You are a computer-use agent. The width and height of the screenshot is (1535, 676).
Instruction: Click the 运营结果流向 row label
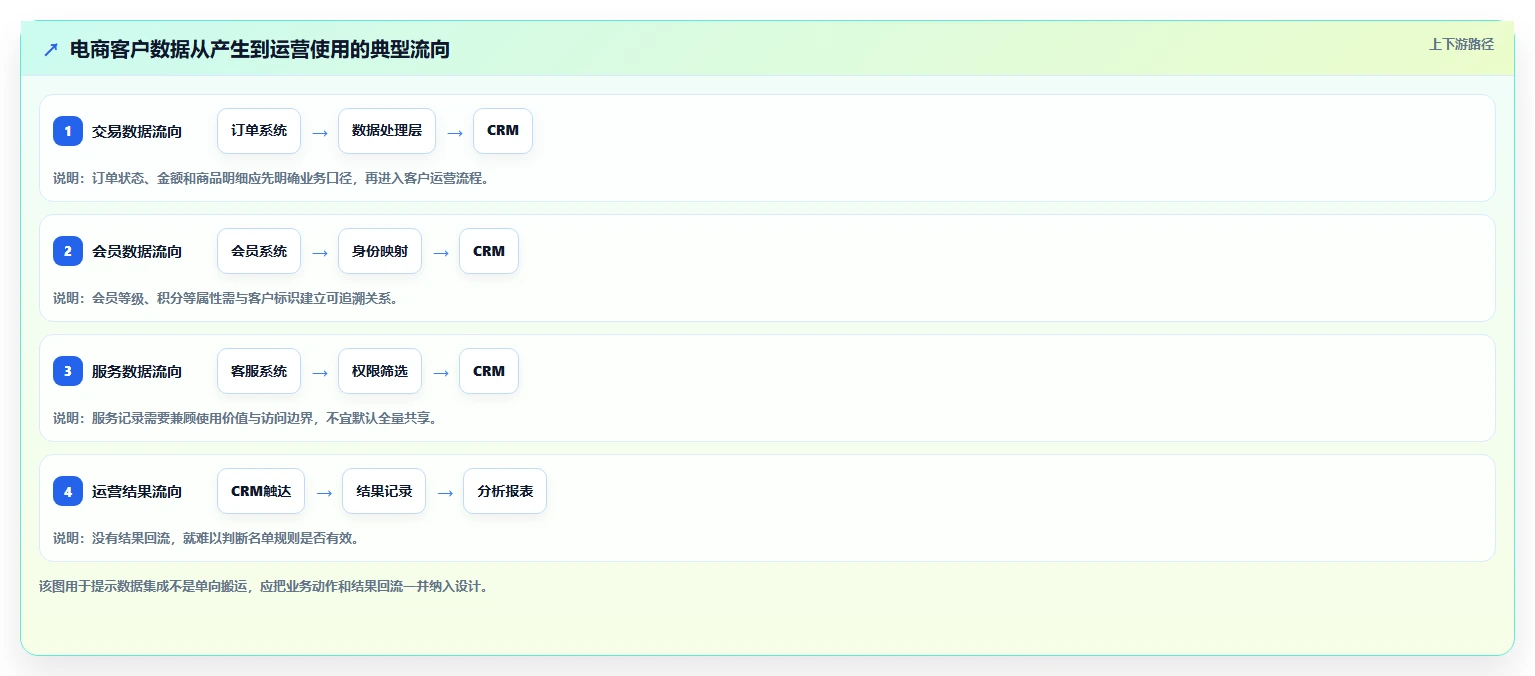[137, 491]
